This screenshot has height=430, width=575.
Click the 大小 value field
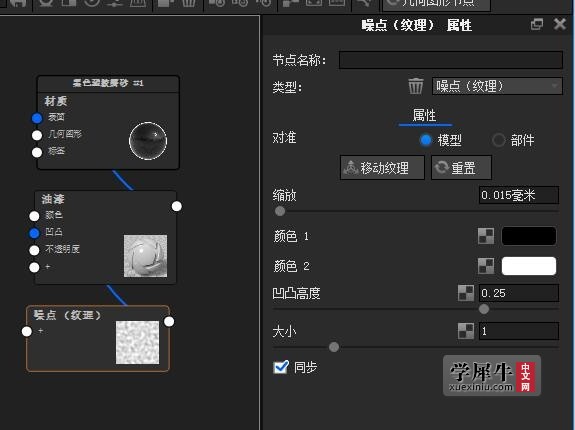click(x=519, y=331)
